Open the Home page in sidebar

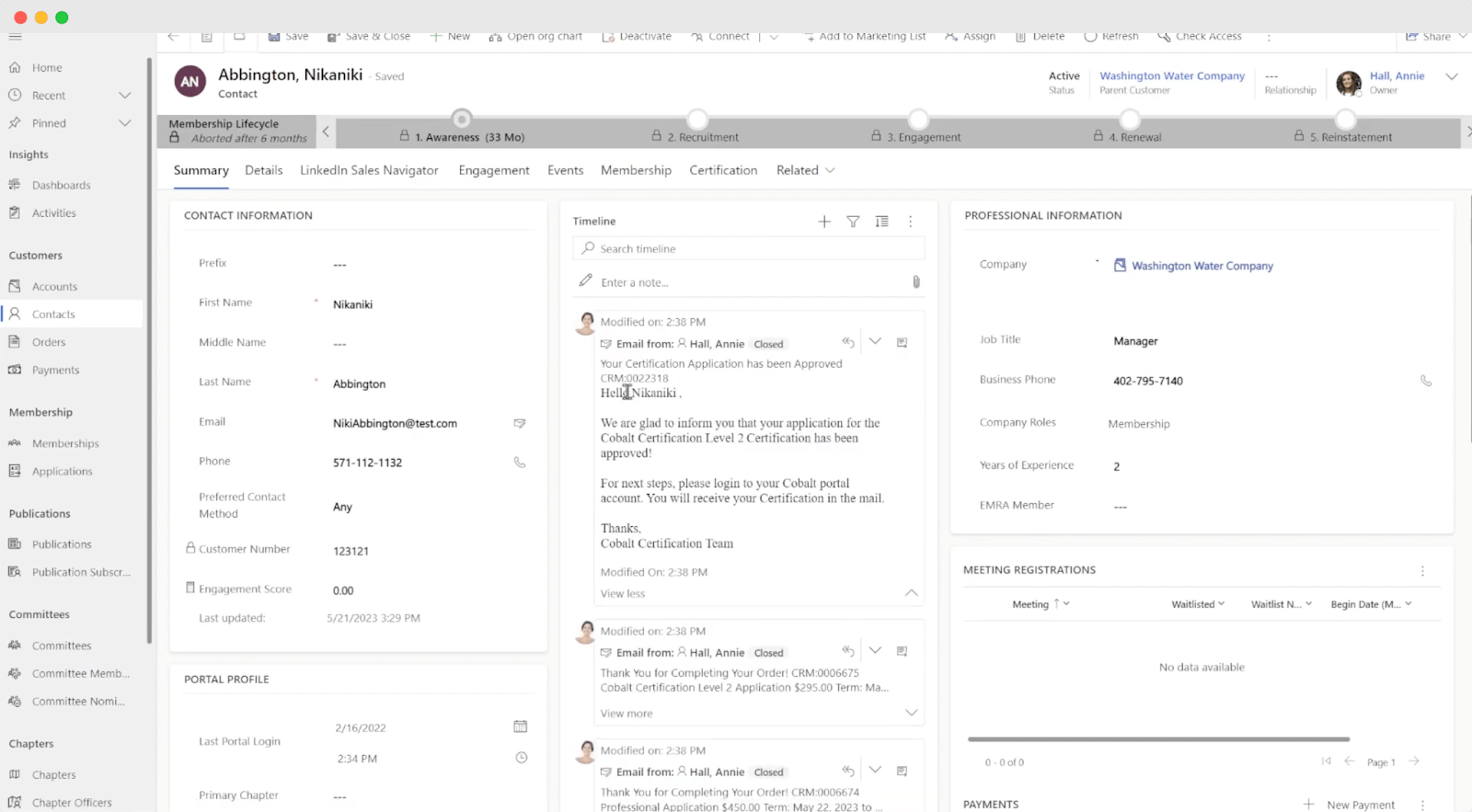click(x=47, y=68)
